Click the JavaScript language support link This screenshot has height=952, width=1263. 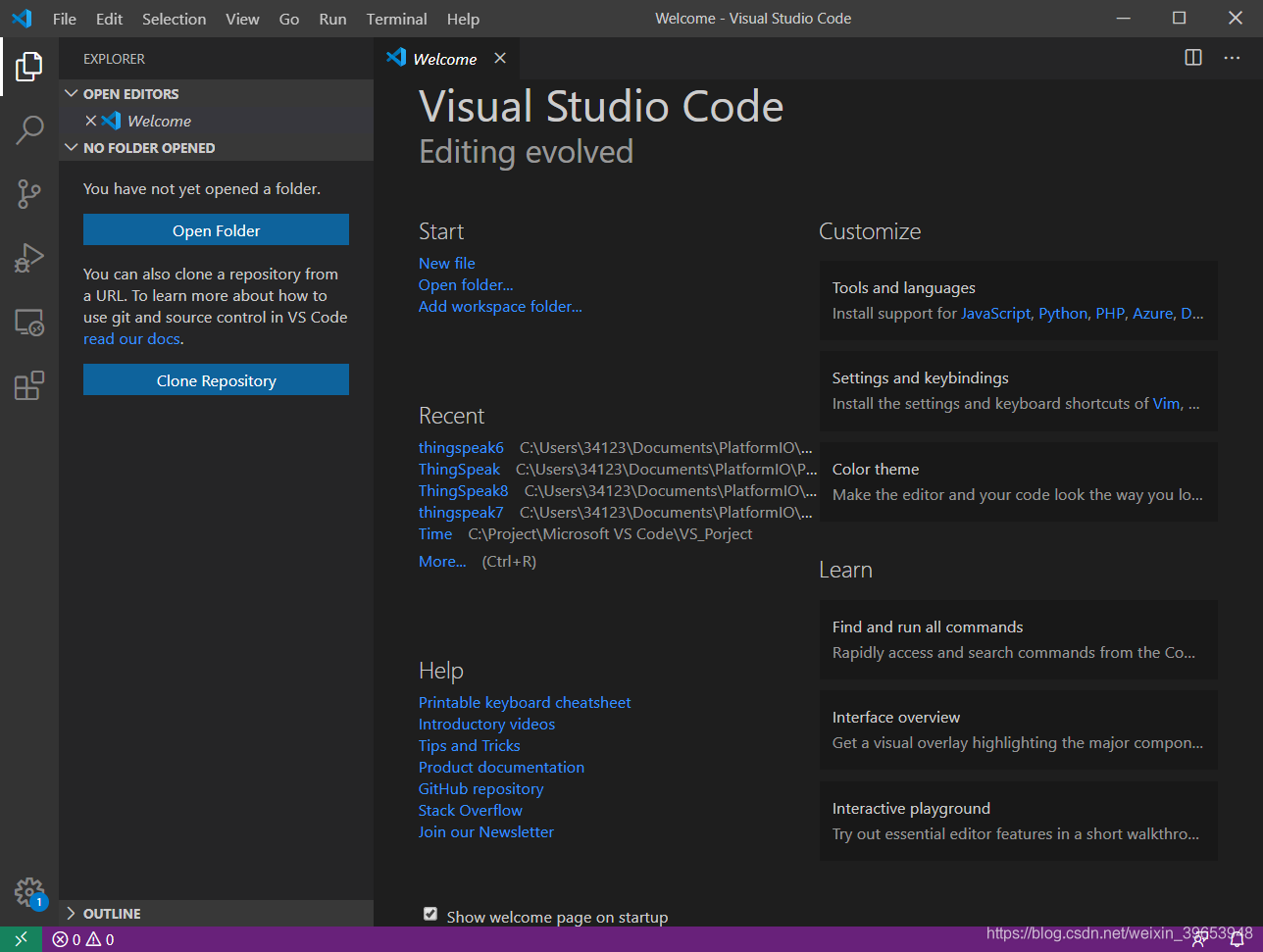pos(995,314)
